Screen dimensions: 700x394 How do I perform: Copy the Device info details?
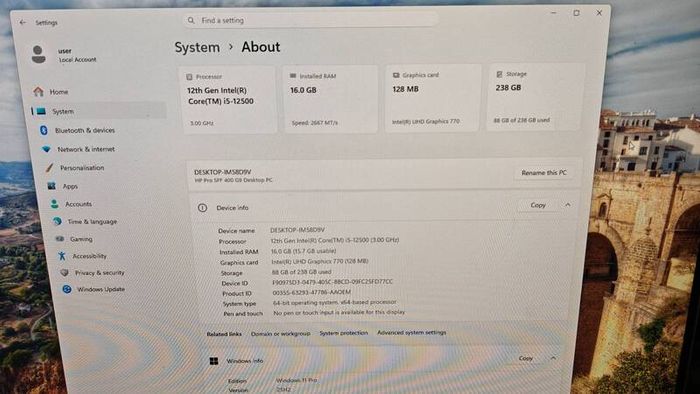538,205
